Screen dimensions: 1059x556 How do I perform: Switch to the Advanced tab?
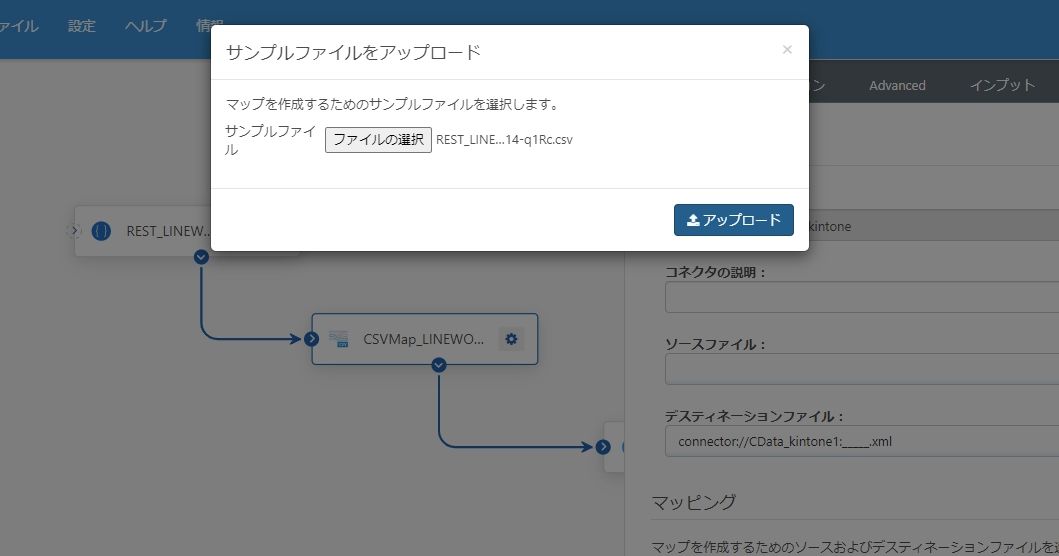pyautogui.click(x=897, y=86)
